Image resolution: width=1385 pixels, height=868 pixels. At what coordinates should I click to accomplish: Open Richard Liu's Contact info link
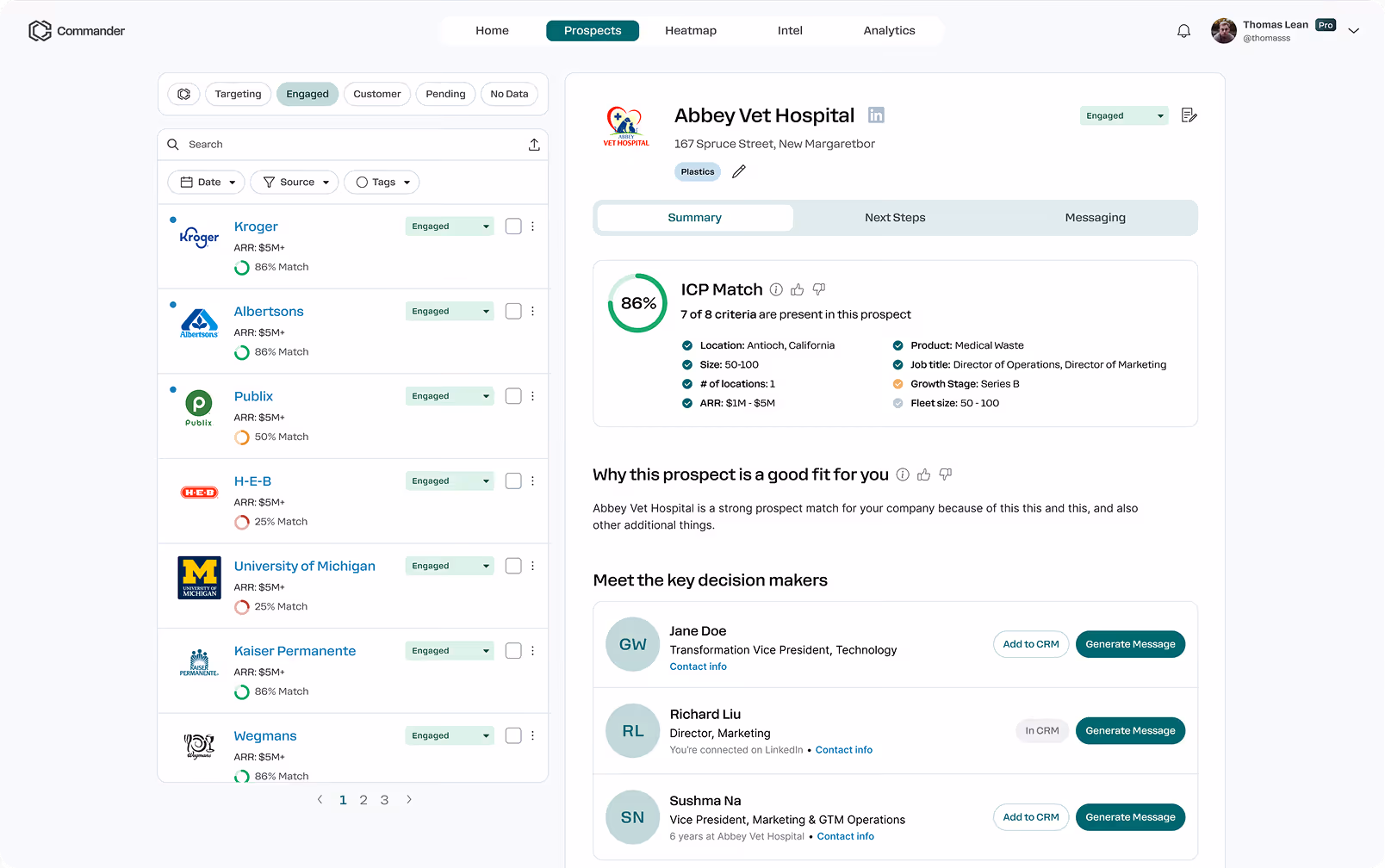pyautogui.click(x=844, y=750)
